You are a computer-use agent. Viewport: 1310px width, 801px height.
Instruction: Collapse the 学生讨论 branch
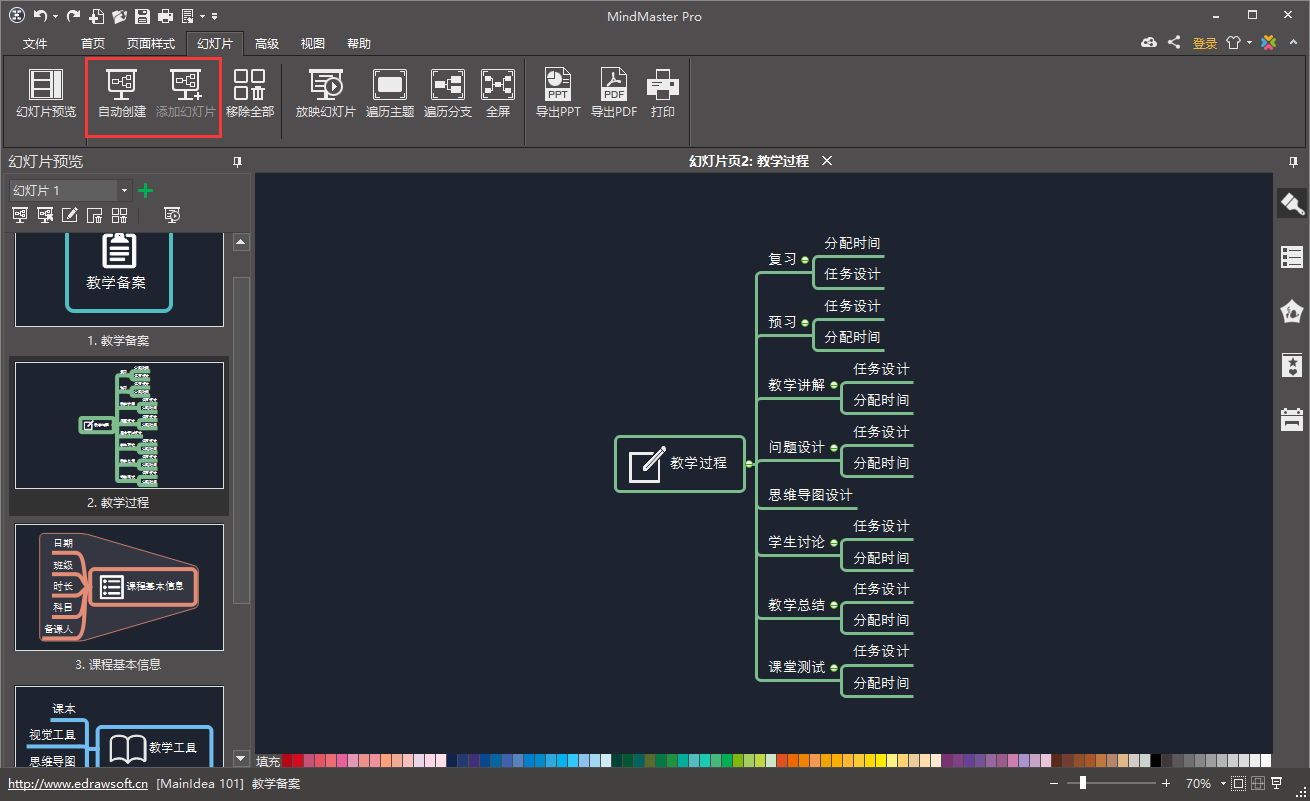pos(834,542)
